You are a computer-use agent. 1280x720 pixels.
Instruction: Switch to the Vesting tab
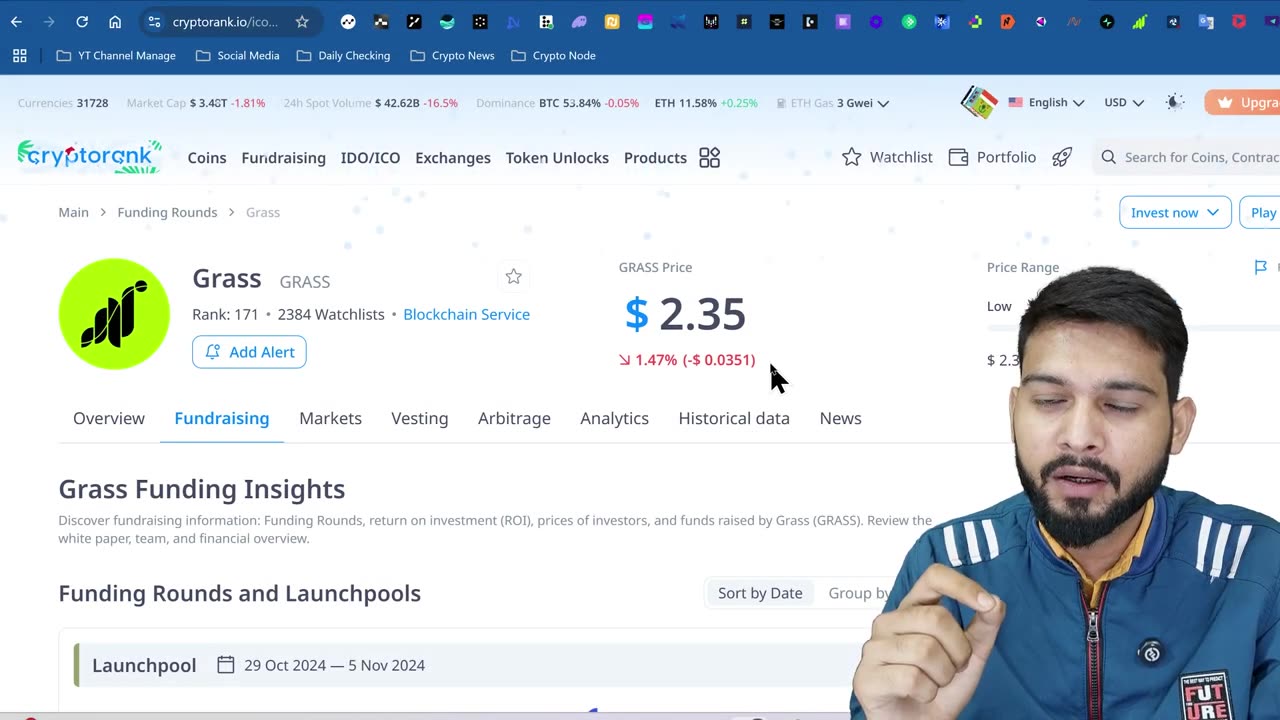[420, 418]
